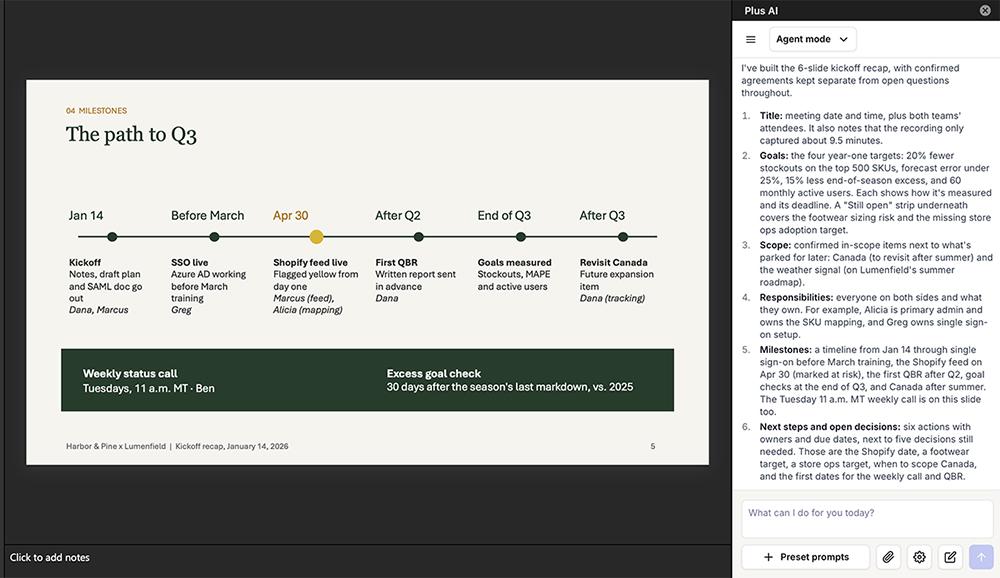Screen dimensions: 1000x578
Task: Select the Before March timeline dot
Action: tap(214, 237)
